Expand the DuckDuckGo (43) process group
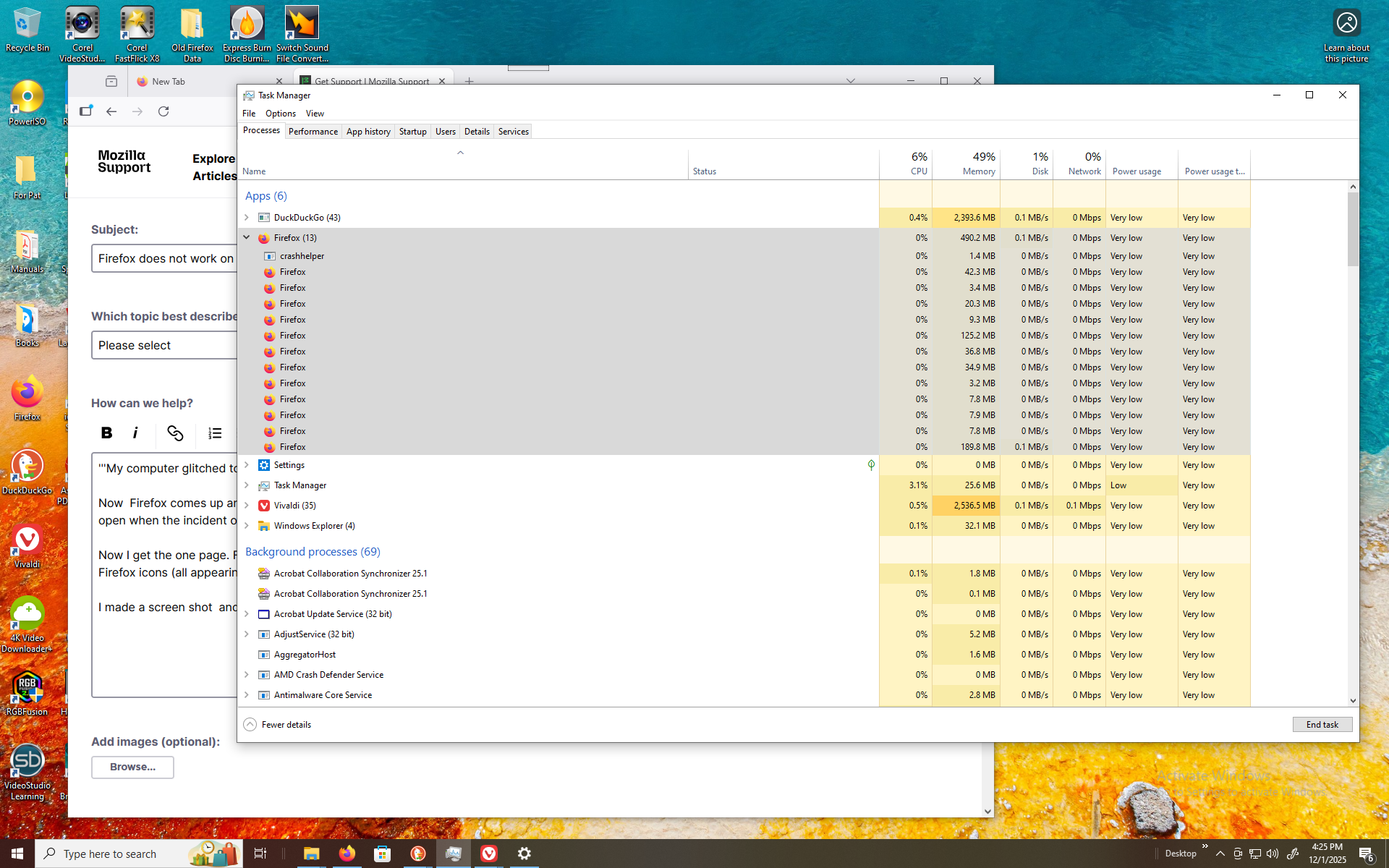This screenshot has height=868, width=1389. (247, 218)
